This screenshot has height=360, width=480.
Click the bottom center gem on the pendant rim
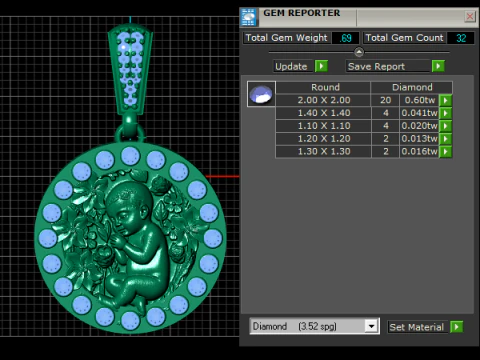130,321
